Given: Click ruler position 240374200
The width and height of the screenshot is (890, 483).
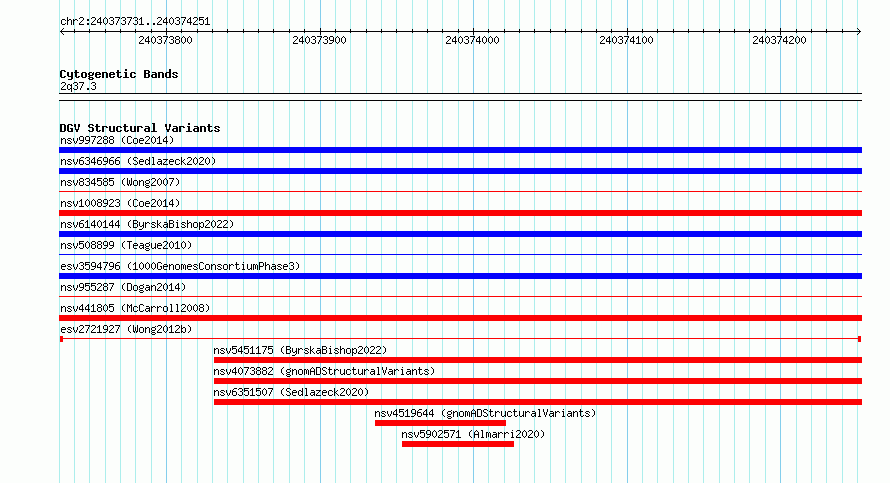Looking at the screenshot, I should pyautogui.click(x=779, y=40).
